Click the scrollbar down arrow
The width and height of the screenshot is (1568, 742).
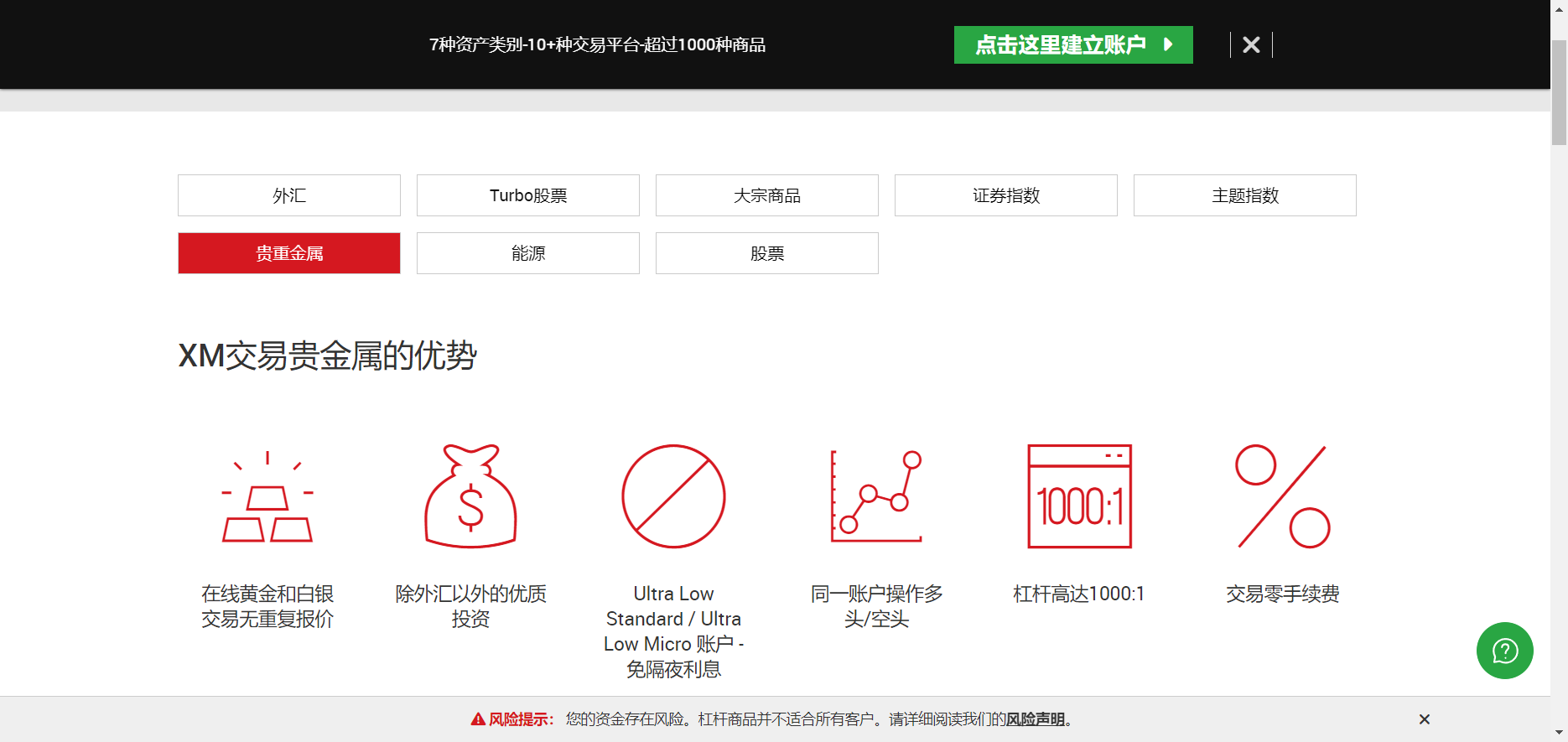click(x=1559, y=734)
